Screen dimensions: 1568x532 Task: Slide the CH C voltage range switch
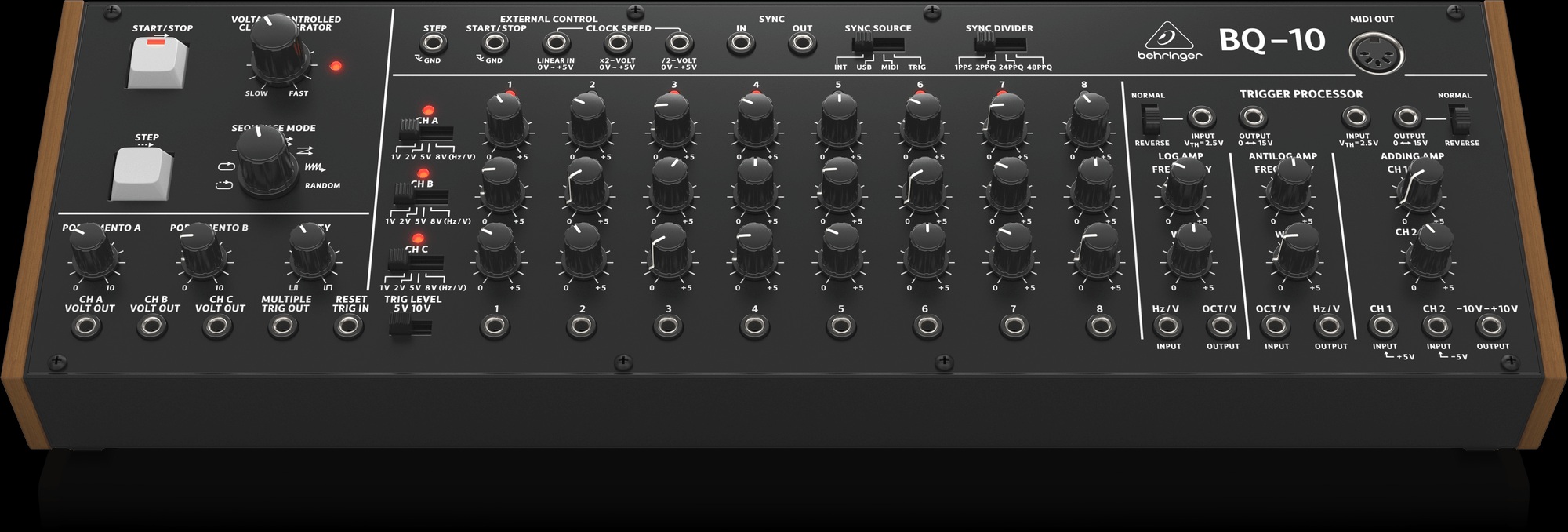click(x=416, y=260)
